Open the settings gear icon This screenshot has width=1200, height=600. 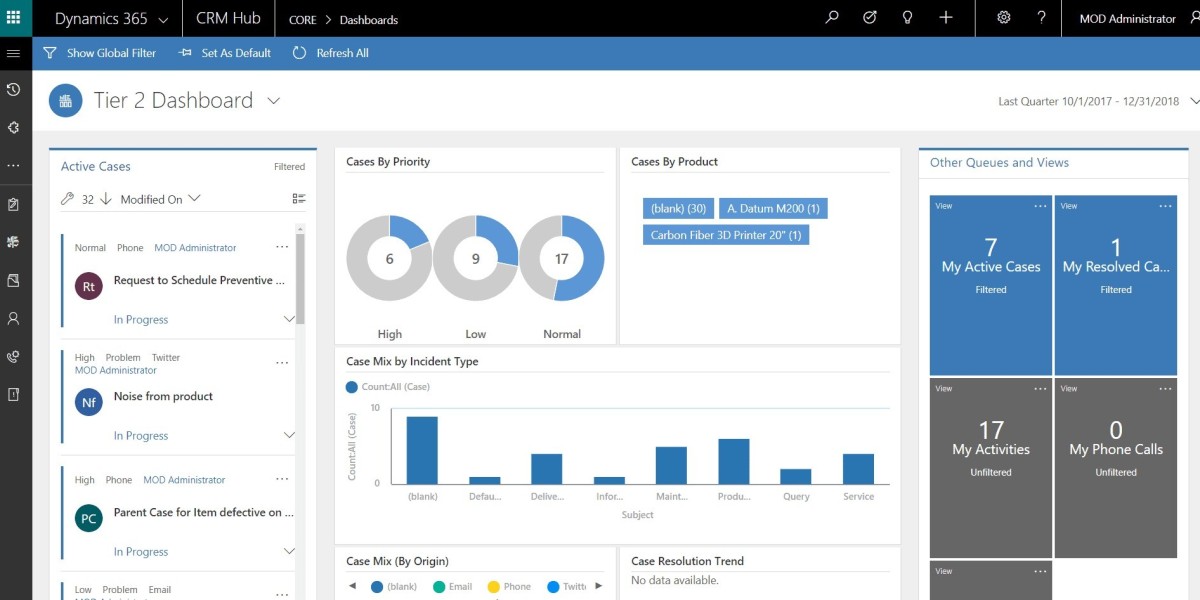[1004, 18]
